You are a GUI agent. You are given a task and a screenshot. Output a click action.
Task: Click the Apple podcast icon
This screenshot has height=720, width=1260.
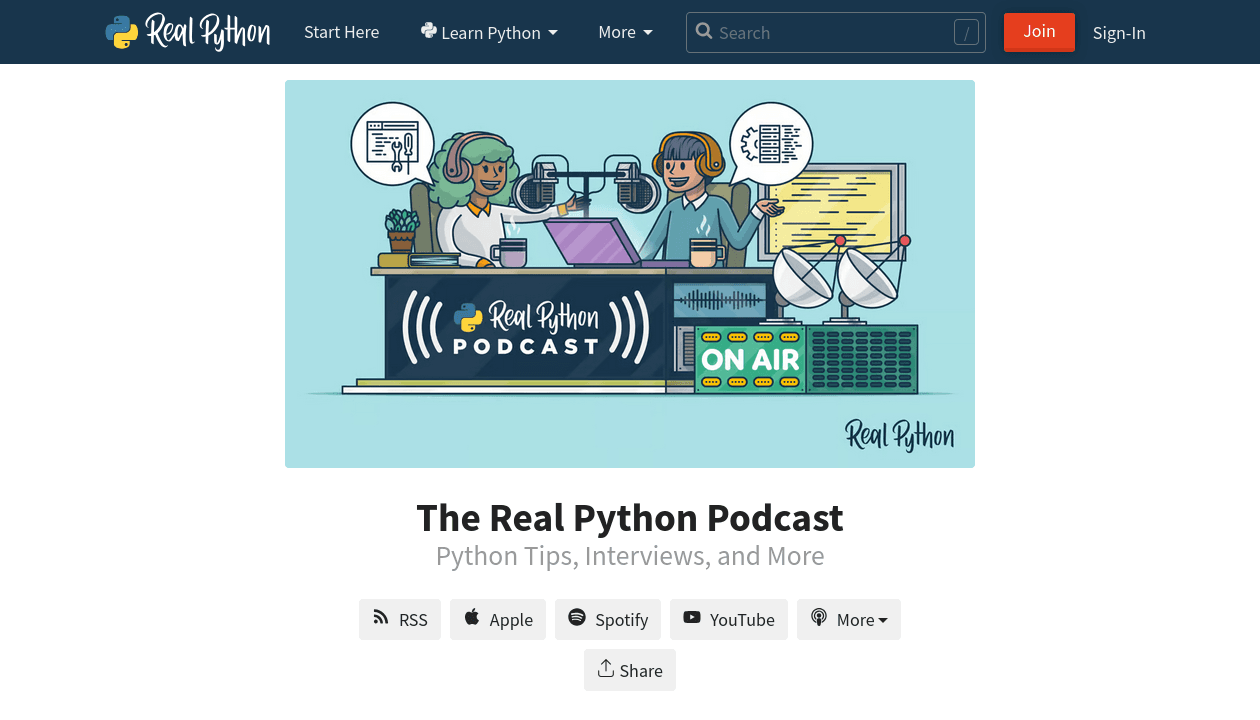coord(472,618)
